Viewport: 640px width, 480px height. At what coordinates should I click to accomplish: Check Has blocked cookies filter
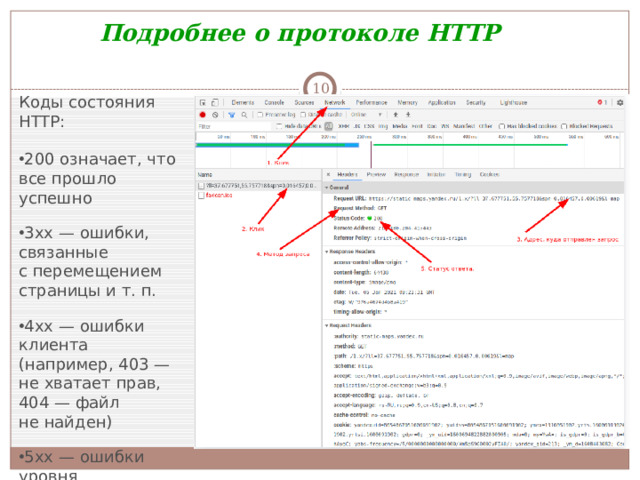[x=502, y=126]
